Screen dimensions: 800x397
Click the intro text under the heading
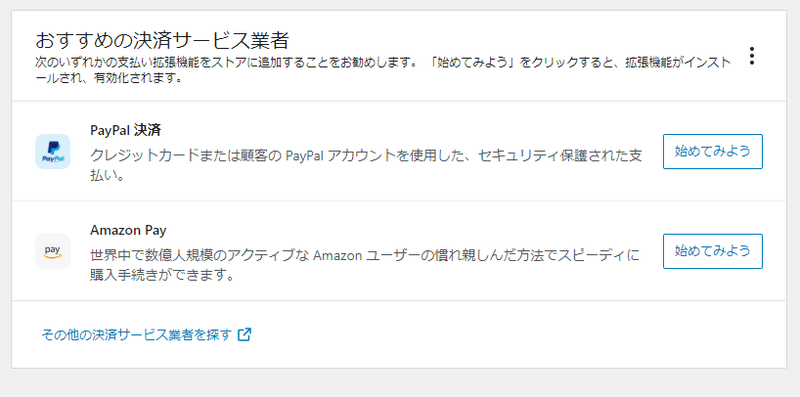point(383,71)
